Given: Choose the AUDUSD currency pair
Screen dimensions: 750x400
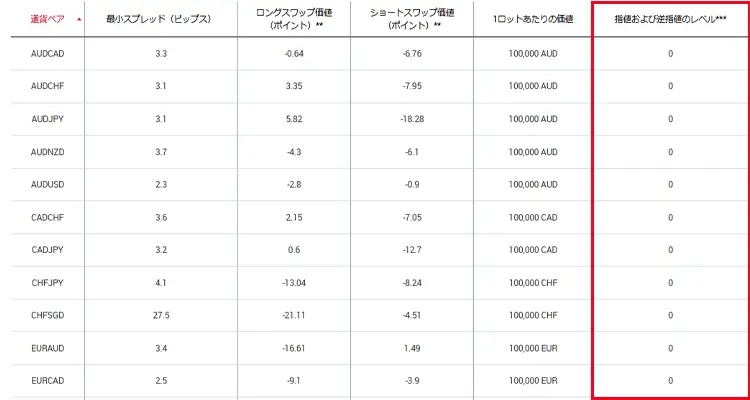Looking at the screenshot, I should coord(47,184).
